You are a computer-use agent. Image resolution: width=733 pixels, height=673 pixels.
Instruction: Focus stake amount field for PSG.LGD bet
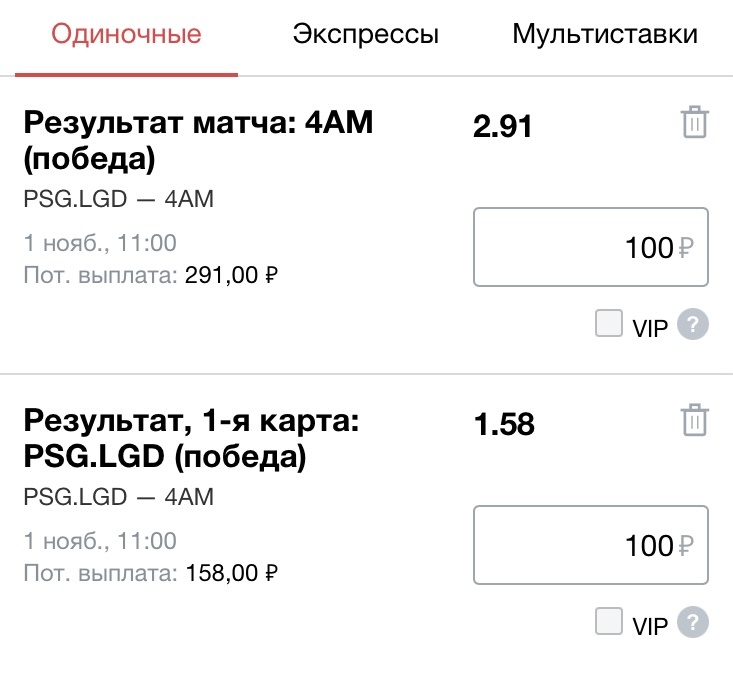point(591,545)
